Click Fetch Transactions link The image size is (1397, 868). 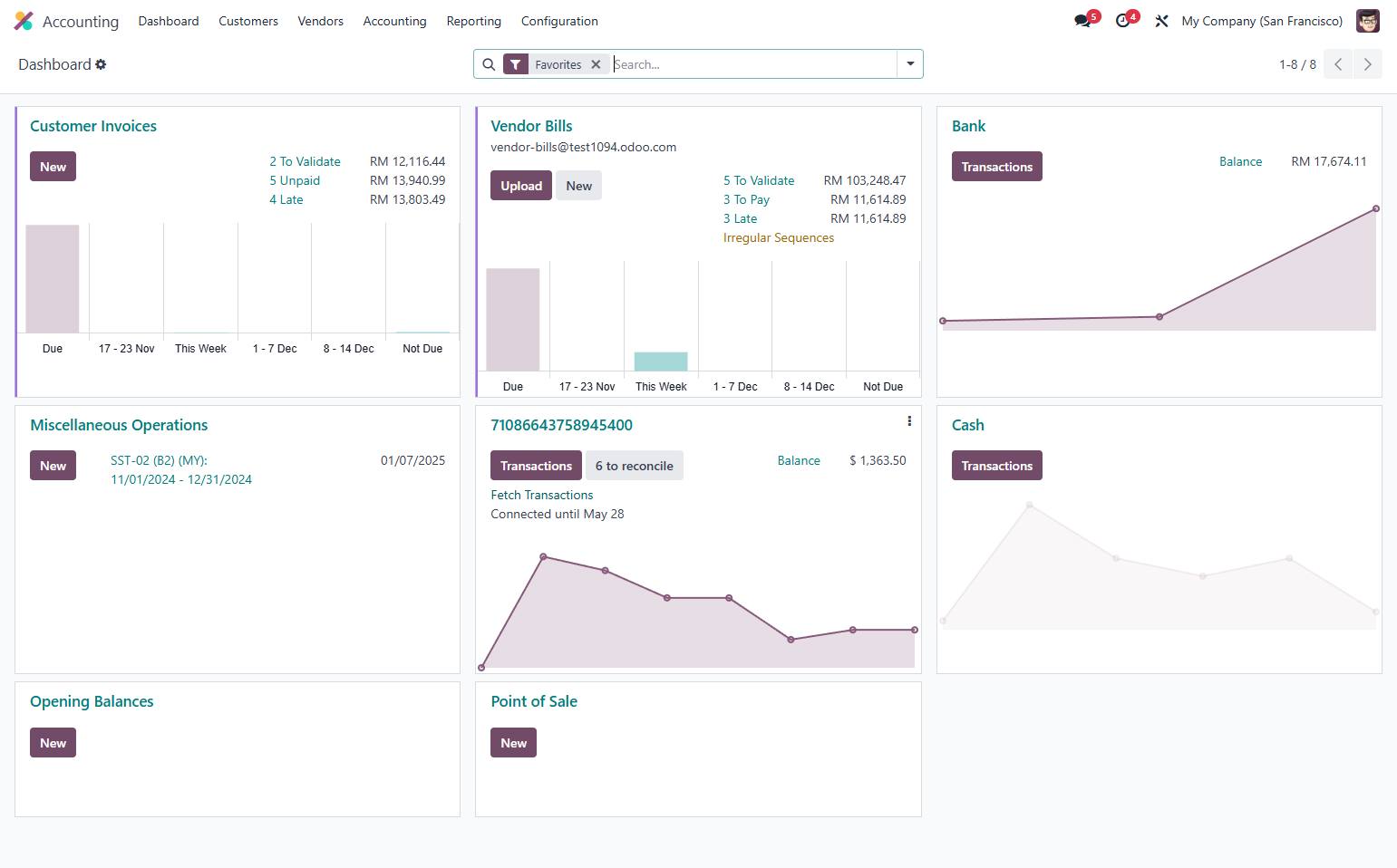pos(542,495)
